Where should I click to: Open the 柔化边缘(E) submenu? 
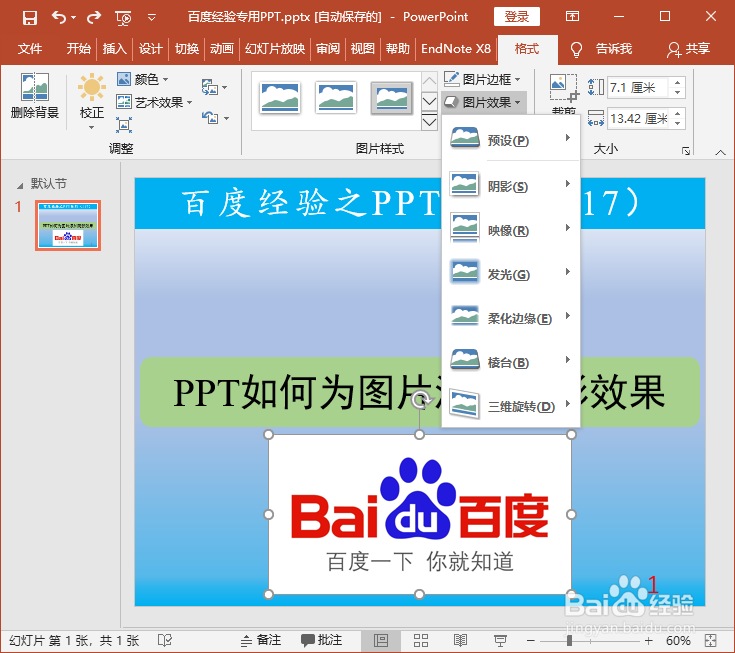511,317
